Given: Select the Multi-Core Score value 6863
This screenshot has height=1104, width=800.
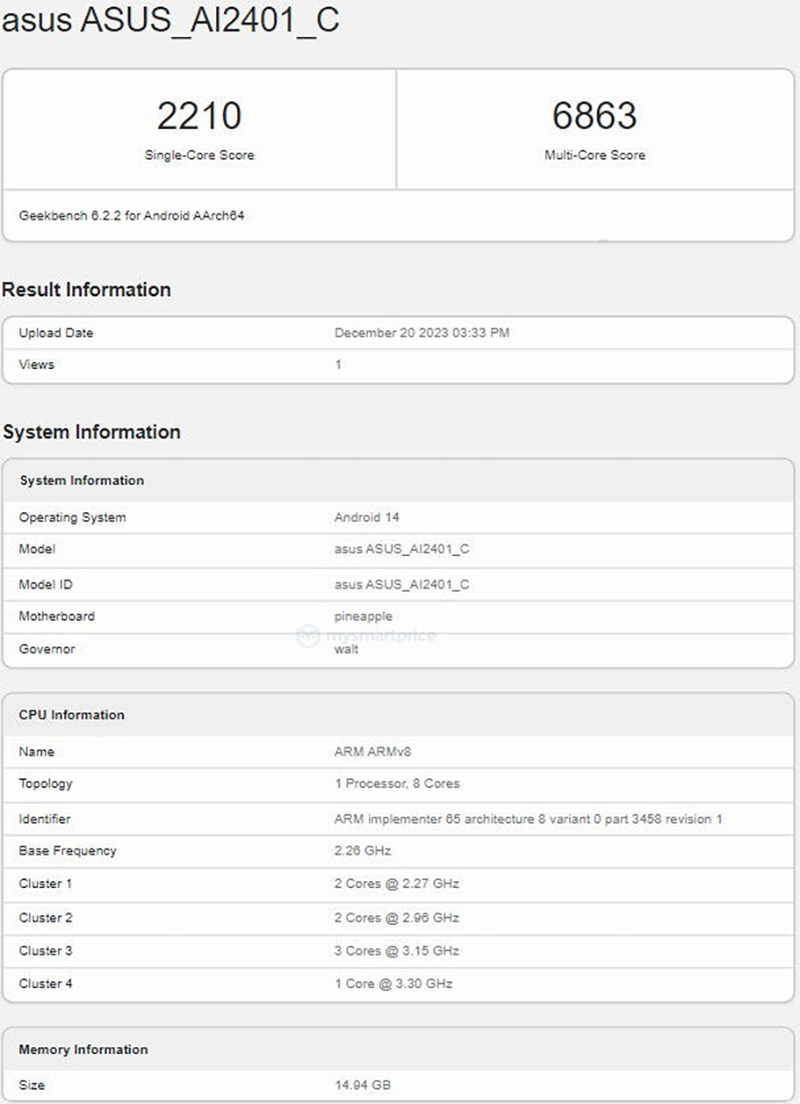Looking at the screenshot, I should [x=594, y=115].
